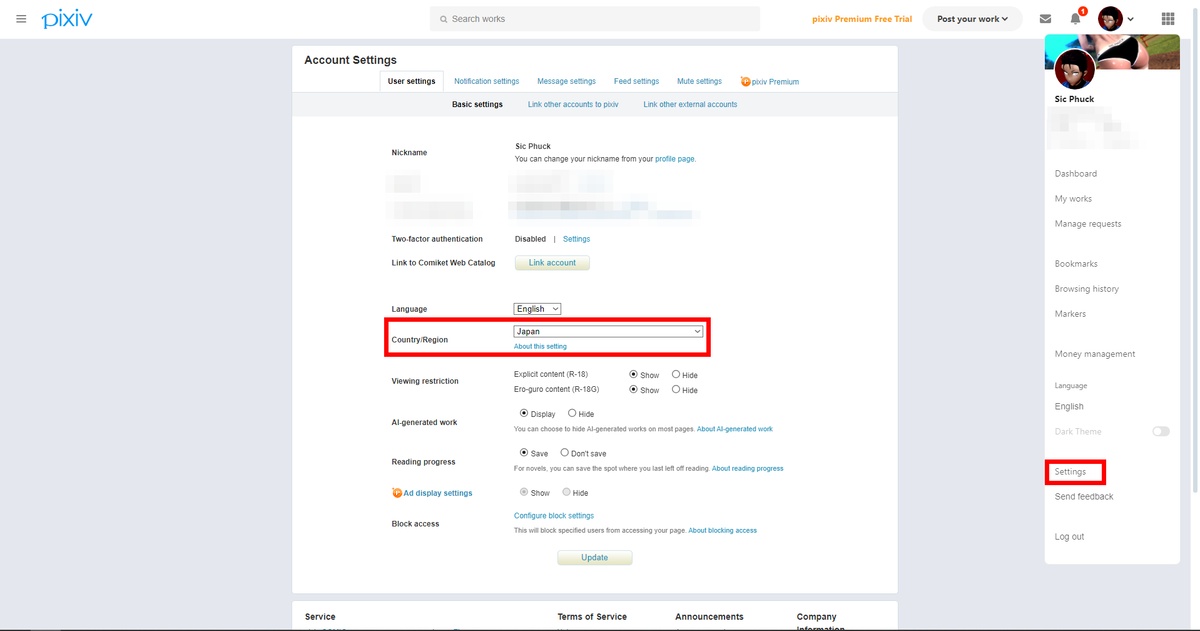This screenshot has width=1200, height=631.
Task: Toggle the Dark Theme switch
Action: point(1160,432)
